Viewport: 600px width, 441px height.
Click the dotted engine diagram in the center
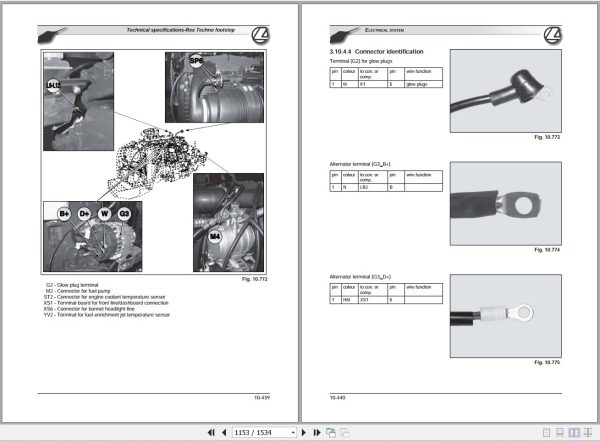(x=157, y=163)
